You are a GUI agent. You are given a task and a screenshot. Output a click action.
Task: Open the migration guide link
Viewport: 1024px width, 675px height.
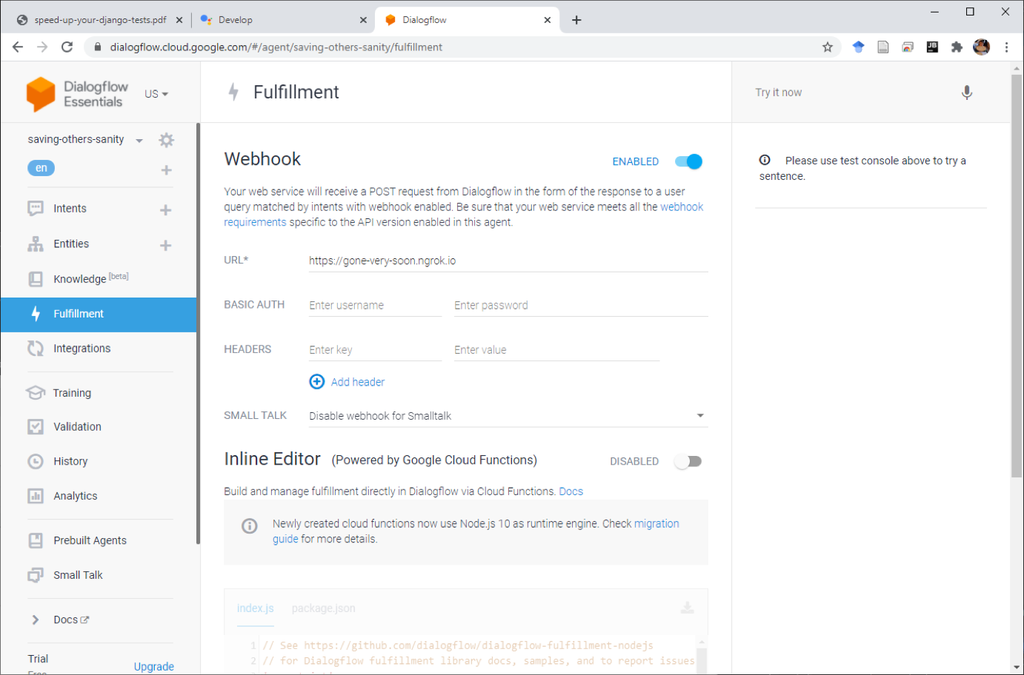point(475,531)
